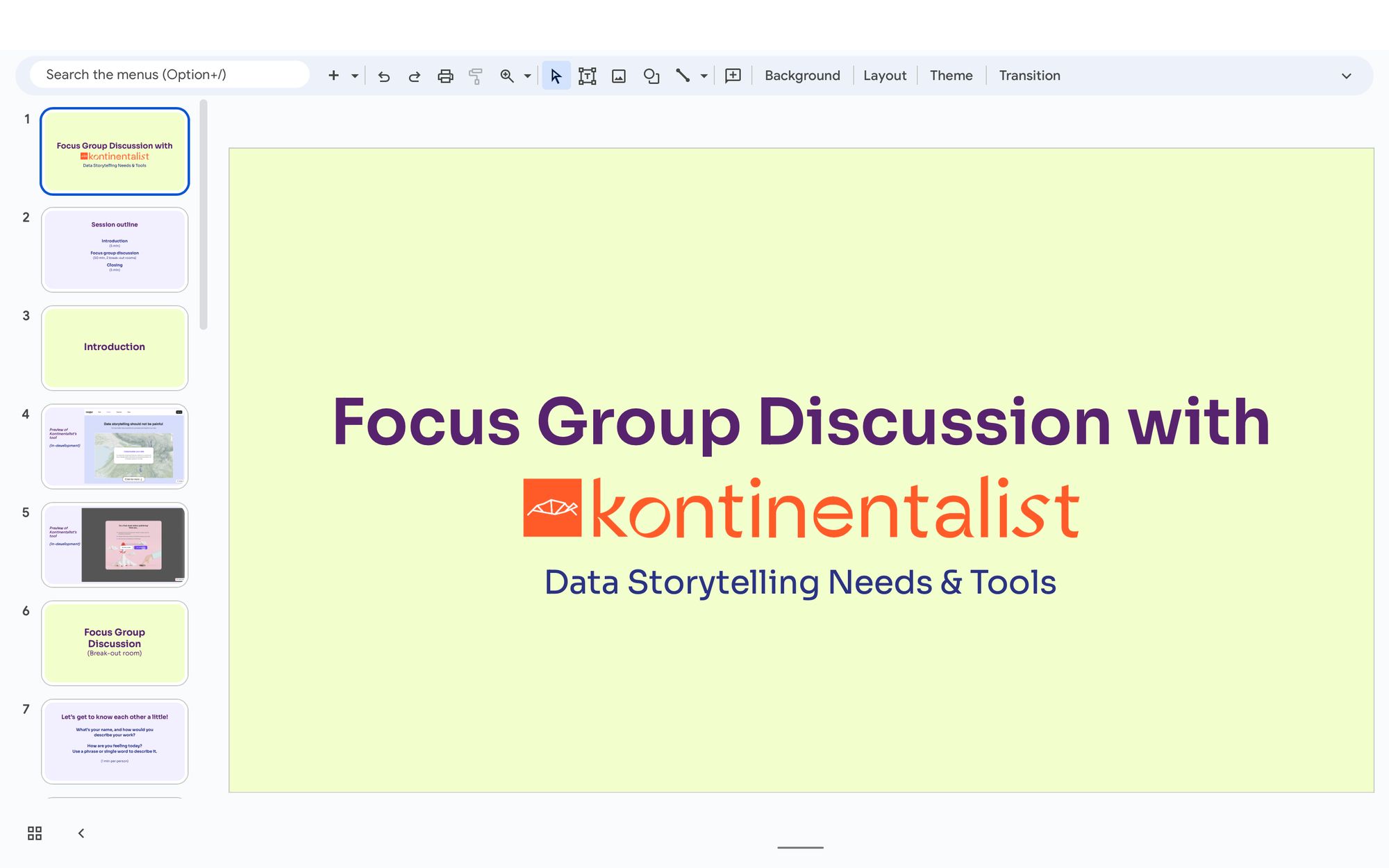Viewport: 1389px width, 868px height.
Task: Open the new slide layout dropdown arrow
Action: pyautogui.click(x=355, y=76)
